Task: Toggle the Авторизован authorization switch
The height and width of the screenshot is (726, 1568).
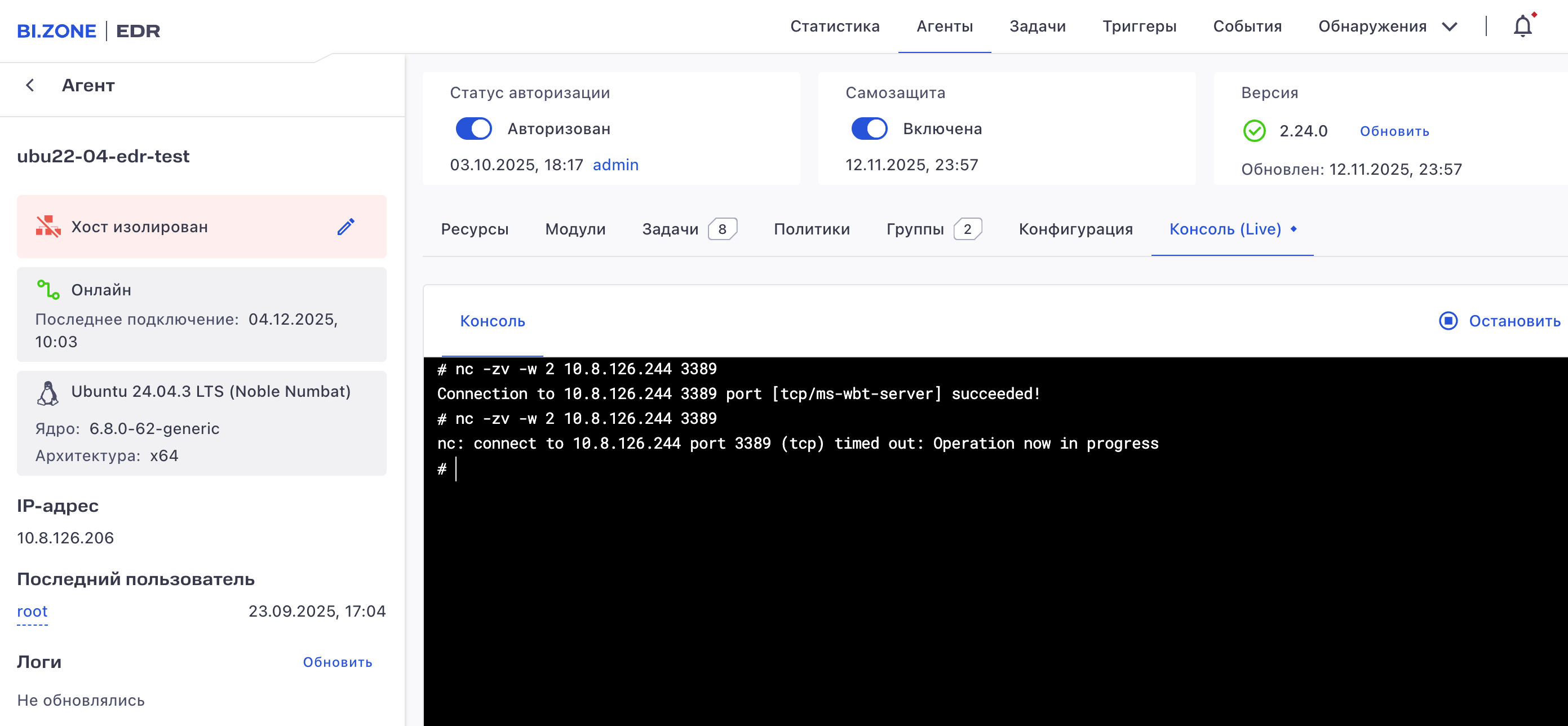Action: [x=474, y=129]
